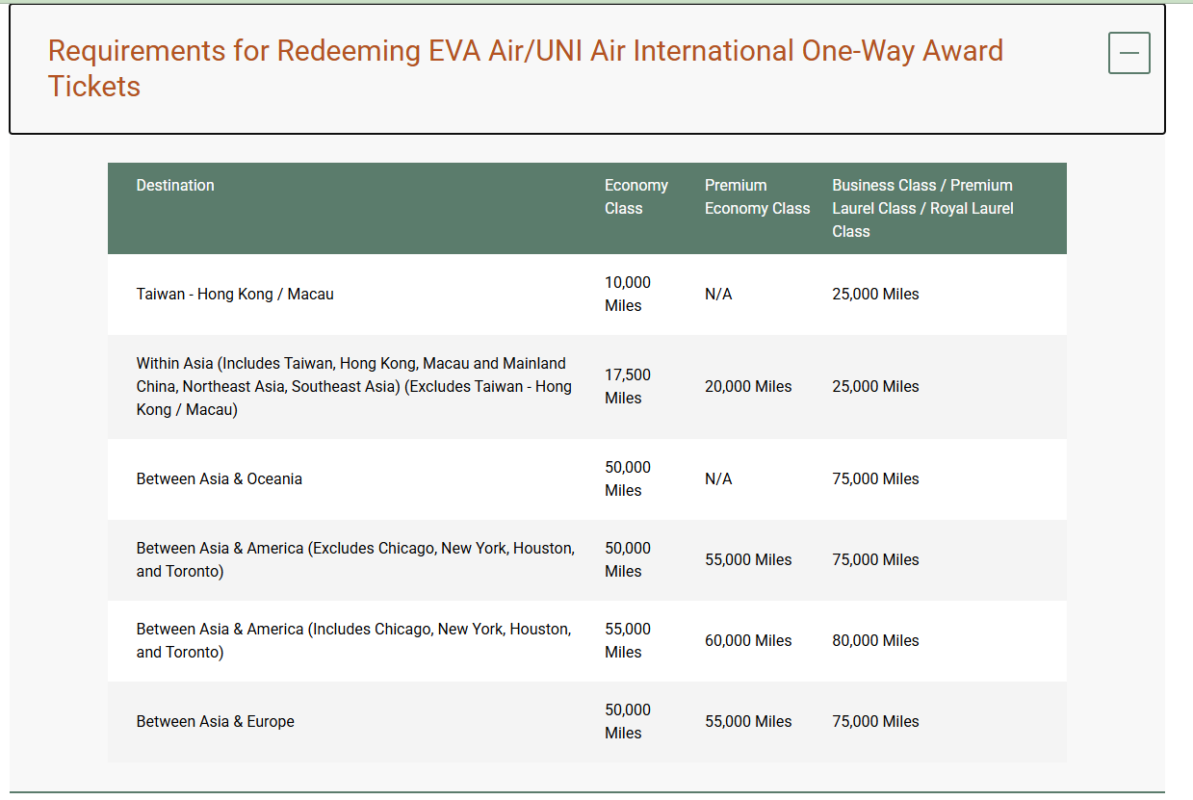Click '55,000 Miles' economy in Includes Chicago row
This screenshot has width=1193, height=800.
[628, 641]
